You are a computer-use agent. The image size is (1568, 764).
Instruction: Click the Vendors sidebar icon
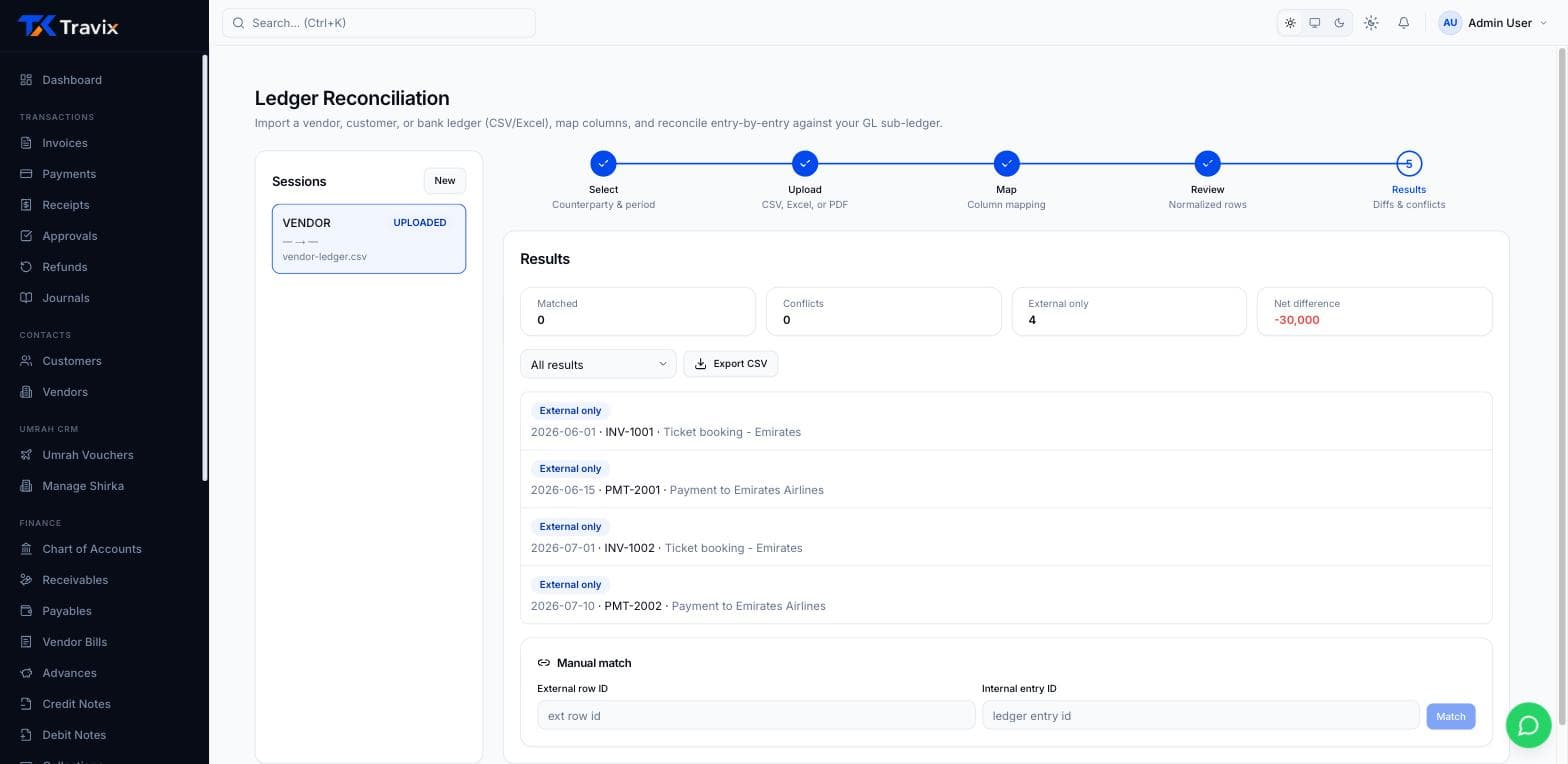(27, 392)
